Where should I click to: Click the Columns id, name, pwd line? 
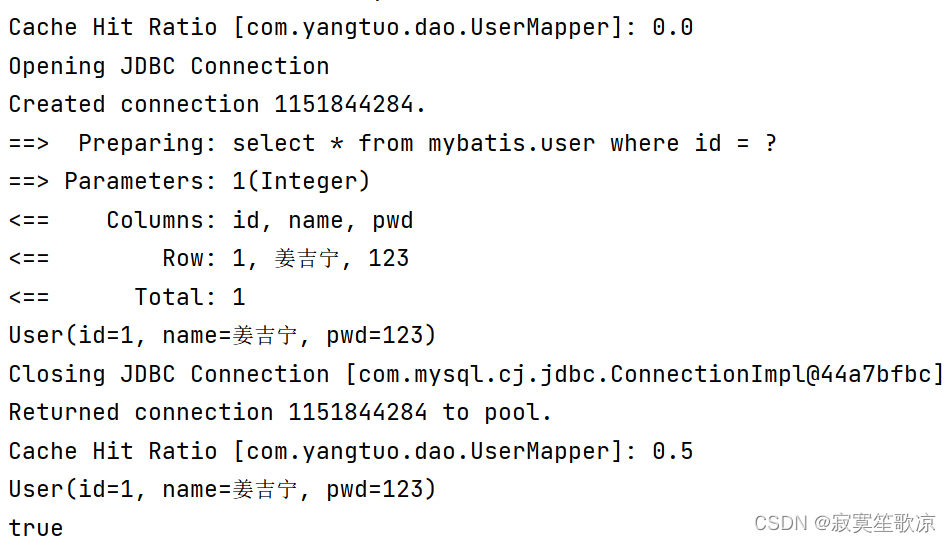pos(210,220)
